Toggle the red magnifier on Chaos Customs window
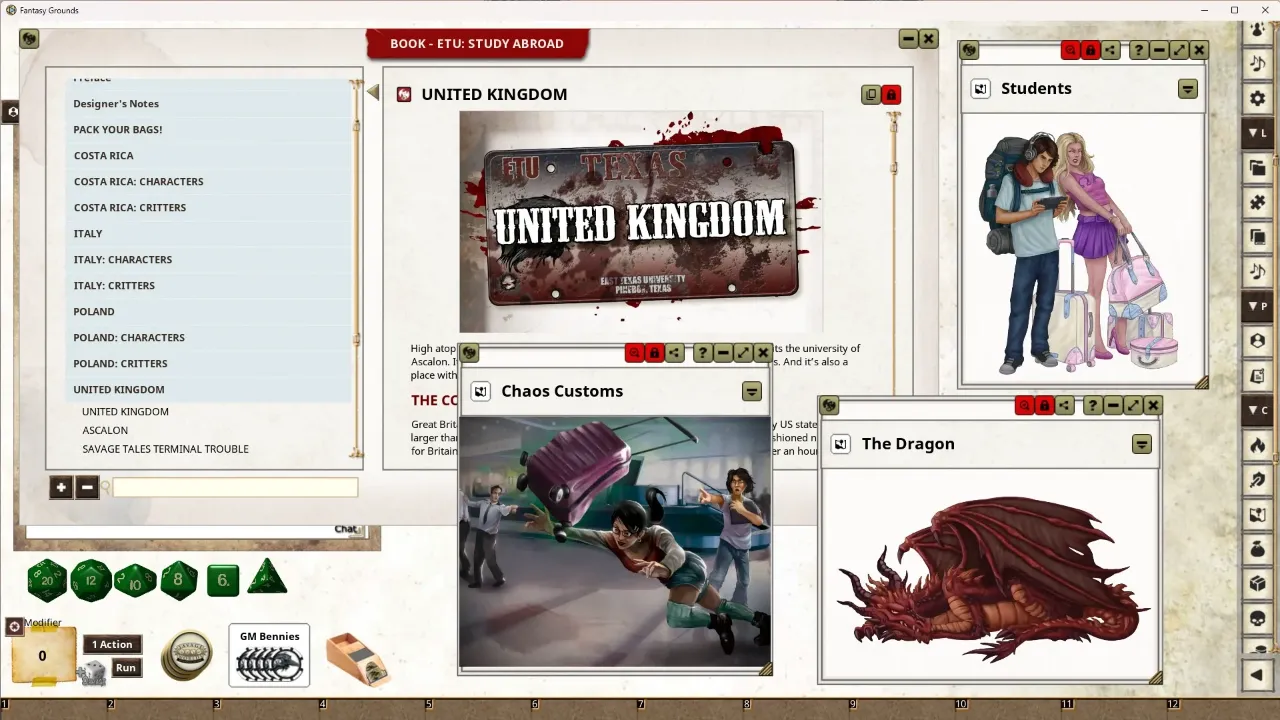 (x=634, y=353)
